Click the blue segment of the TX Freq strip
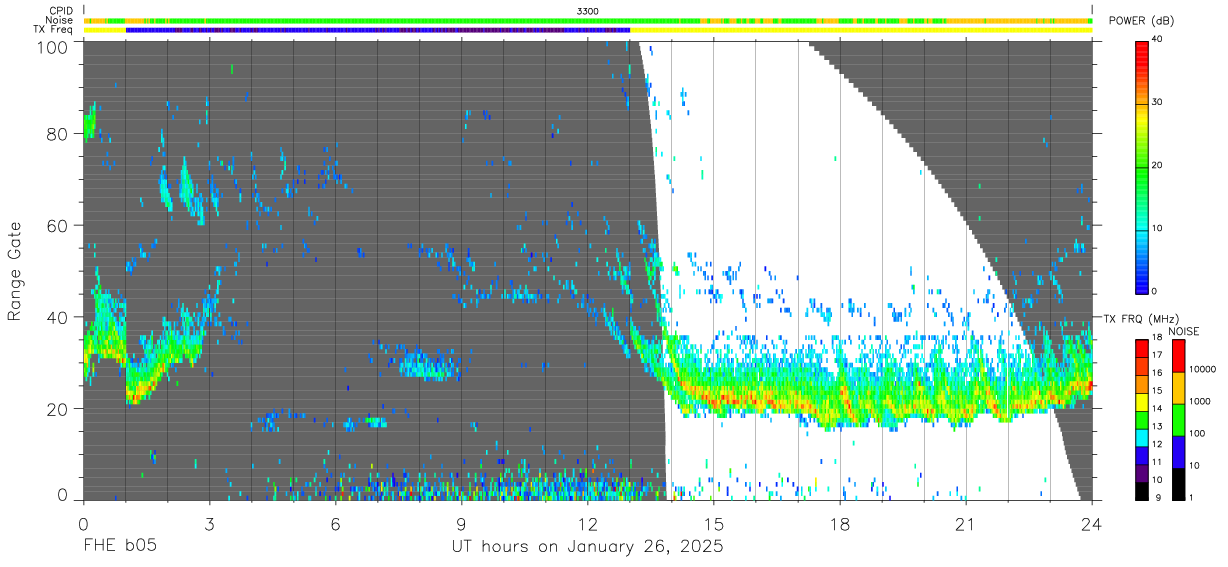The height and width of the screenshot is (567, 1228). coord(378,30)
